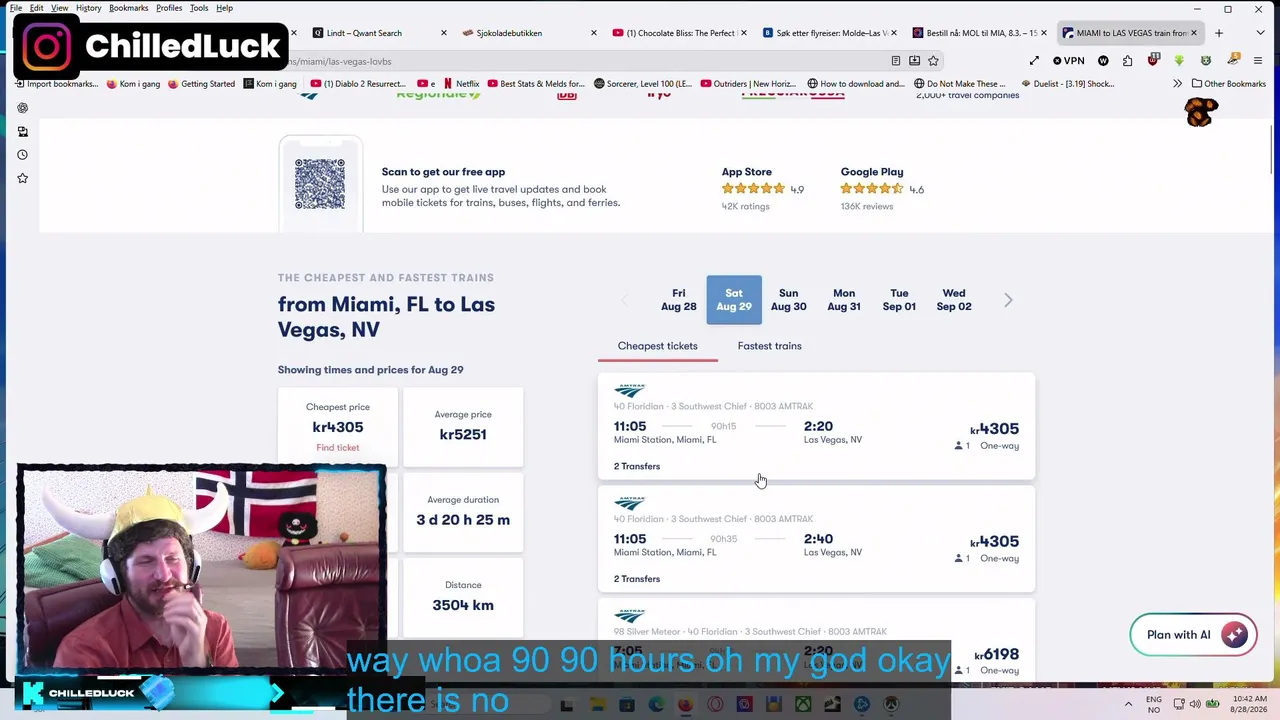Bookmark this page with the star icon

tap(933, 61)
